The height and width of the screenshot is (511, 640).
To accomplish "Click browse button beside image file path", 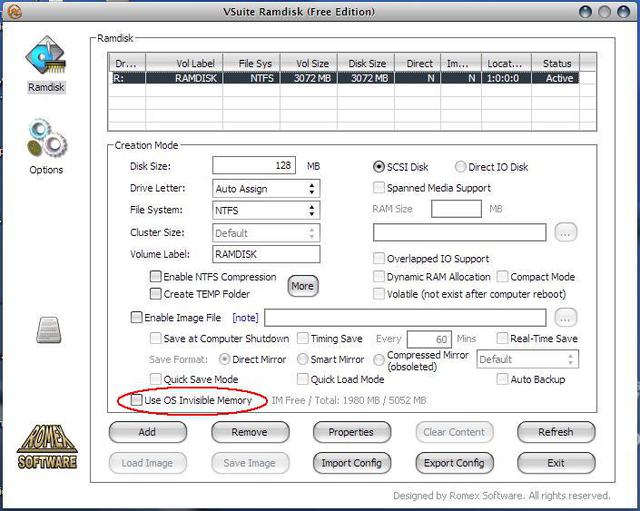I will pos(566,317).
